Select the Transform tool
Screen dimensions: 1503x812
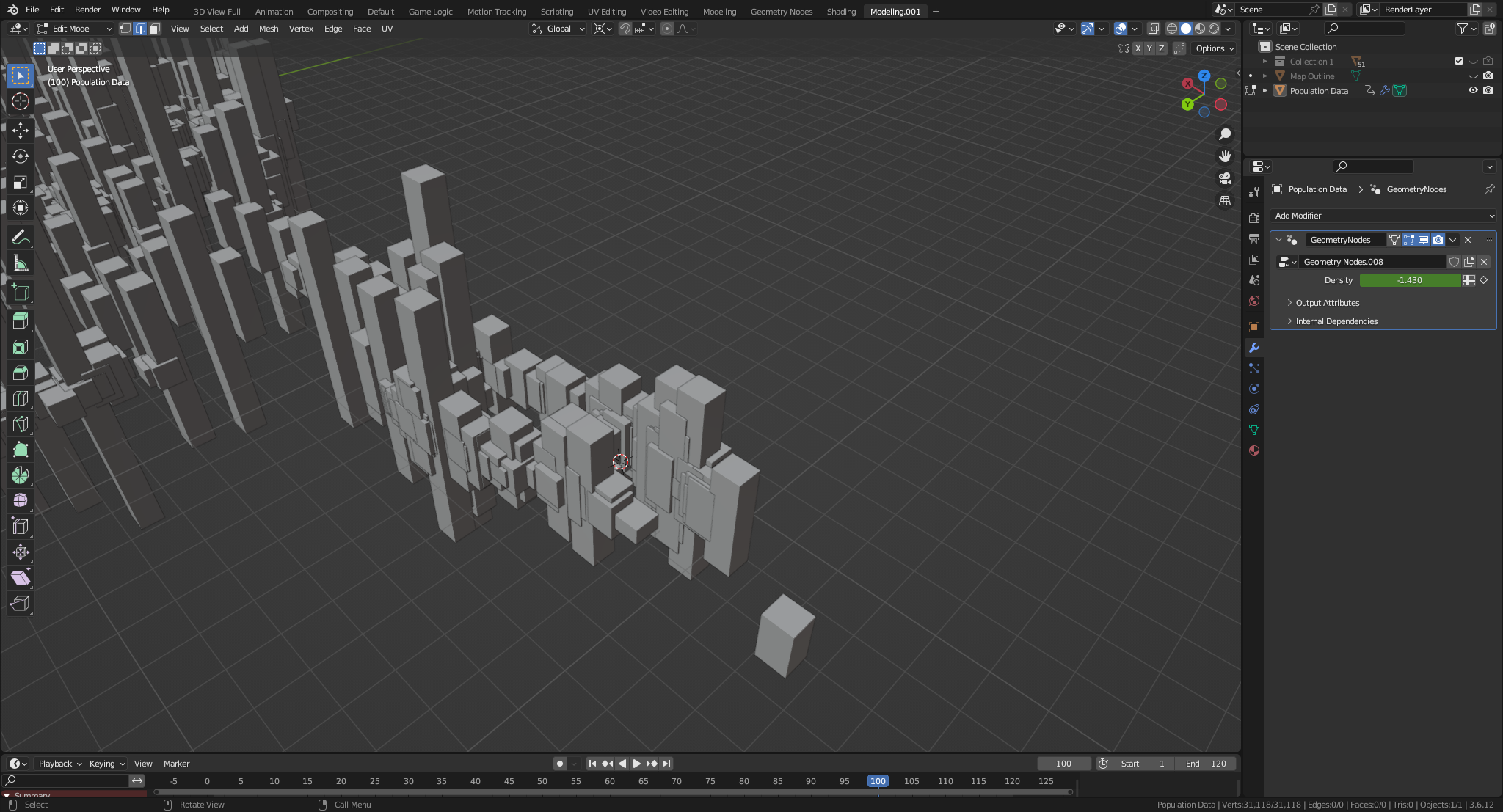[21, 208]
